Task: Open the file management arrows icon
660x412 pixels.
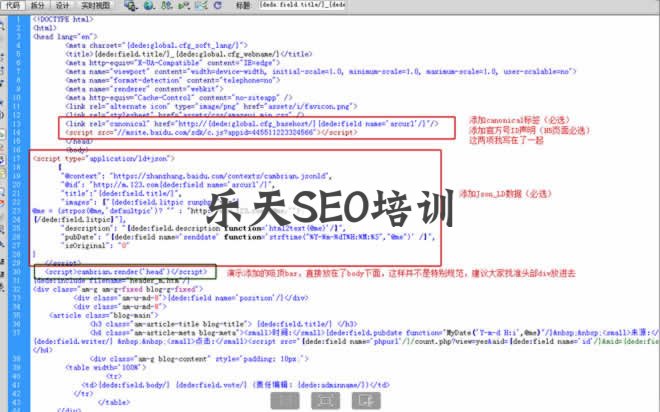Action: (167, 5)
